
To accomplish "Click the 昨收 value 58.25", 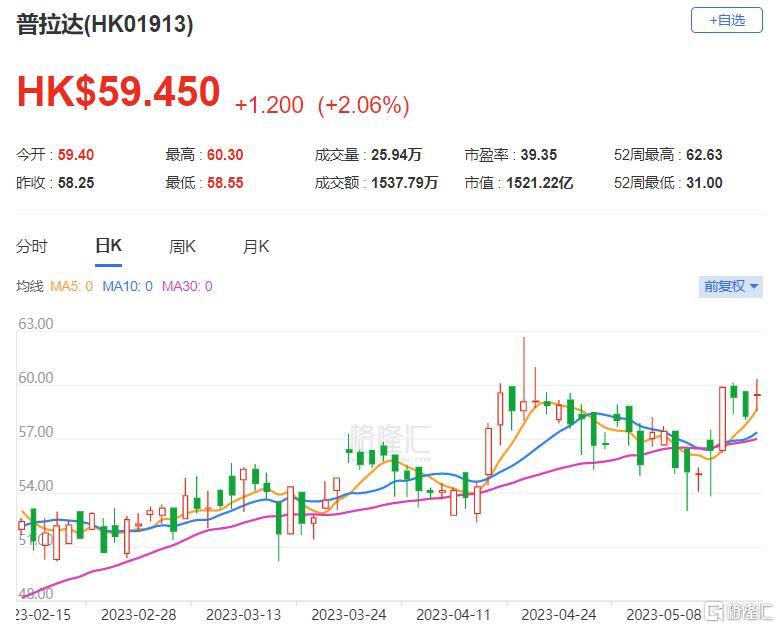I will (x=76, y=183).
